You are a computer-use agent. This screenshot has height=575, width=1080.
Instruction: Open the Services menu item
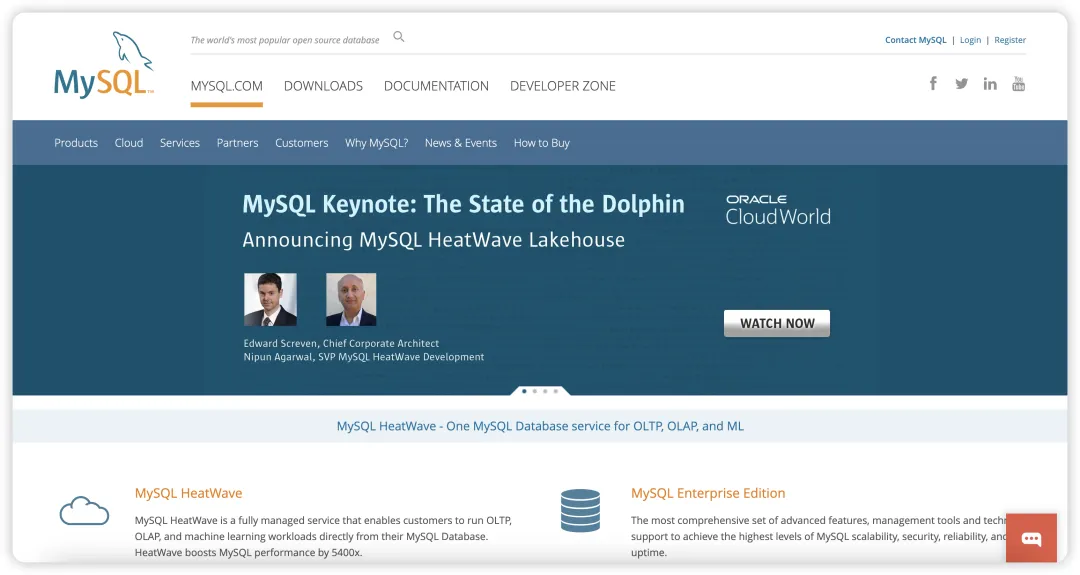coord(180,143)
